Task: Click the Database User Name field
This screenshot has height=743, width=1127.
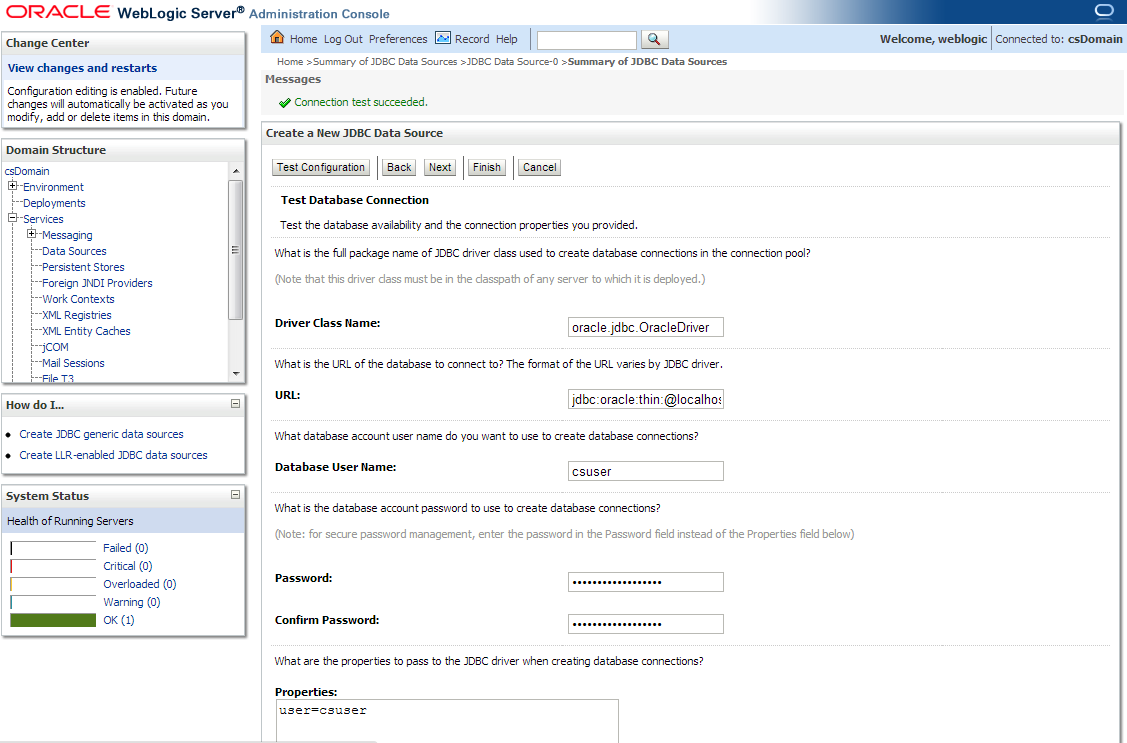Action: (645, 471)
